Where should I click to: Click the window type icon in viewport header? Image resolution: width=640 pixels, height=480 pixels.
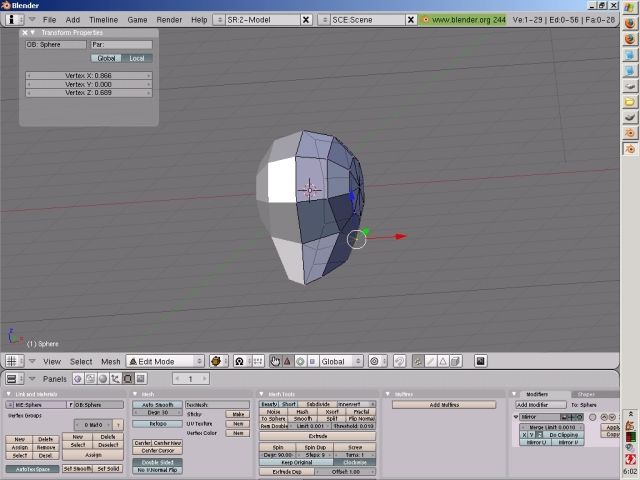(12, 361)
